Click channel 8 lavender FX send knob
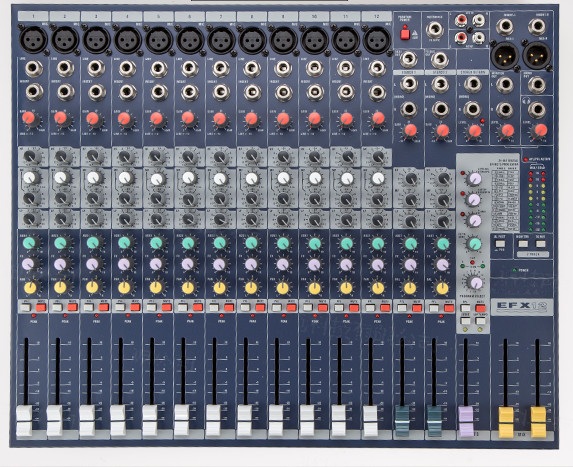 pos(251,263)
